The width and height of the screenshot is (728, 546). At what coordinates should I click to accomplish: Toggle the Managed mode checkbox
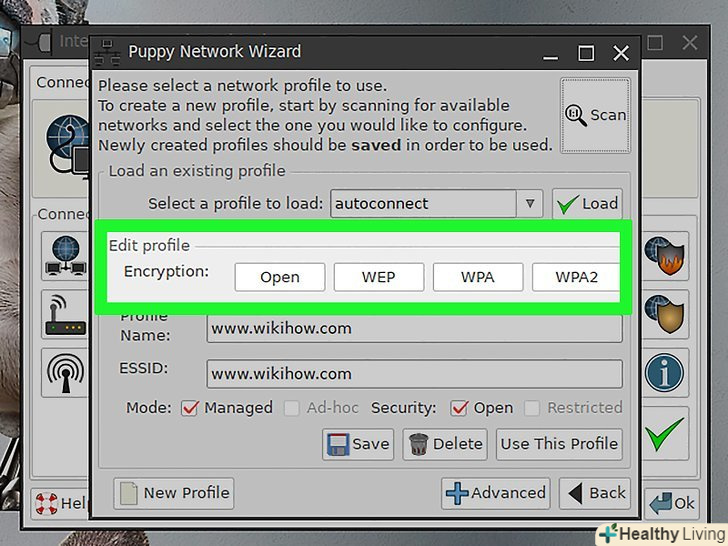189,408
